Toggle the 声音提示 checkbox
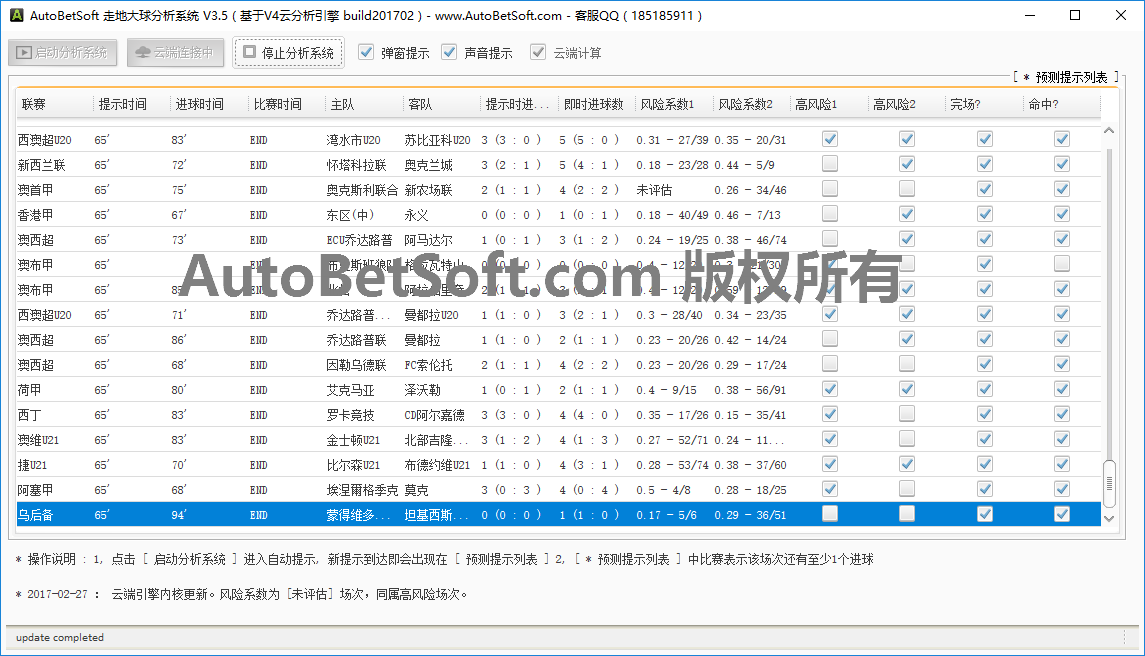This screenshot has width=1145, height=656. pos(449,53)
